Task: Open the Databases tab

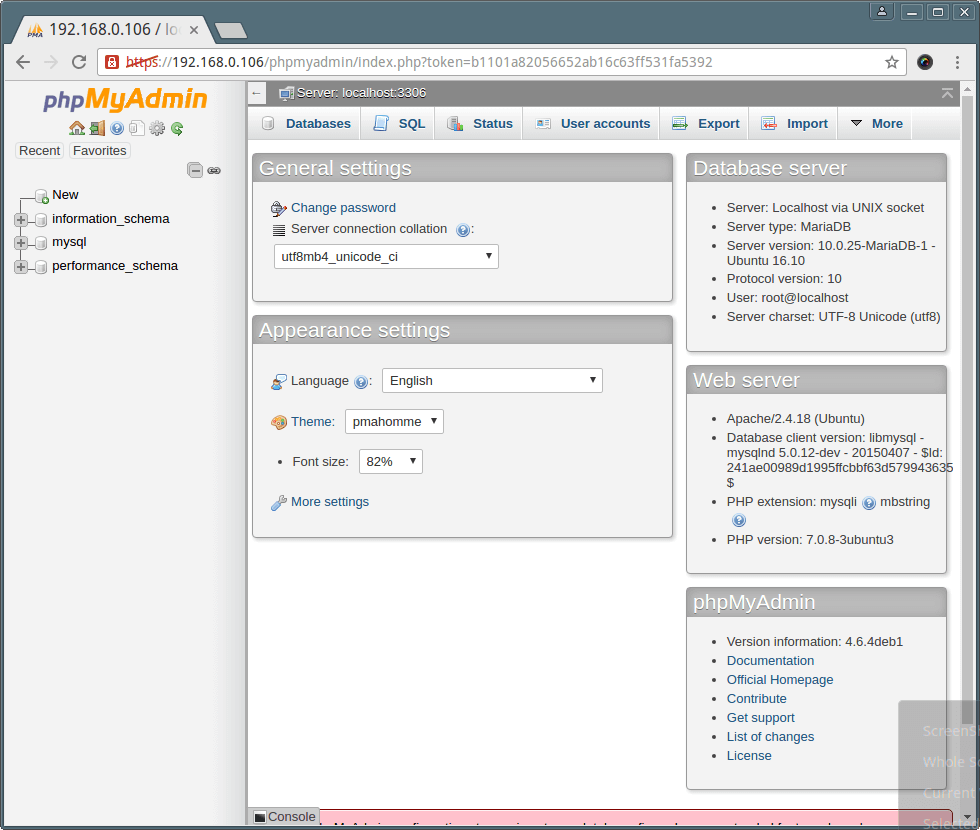Action: [x=306, y=123]
